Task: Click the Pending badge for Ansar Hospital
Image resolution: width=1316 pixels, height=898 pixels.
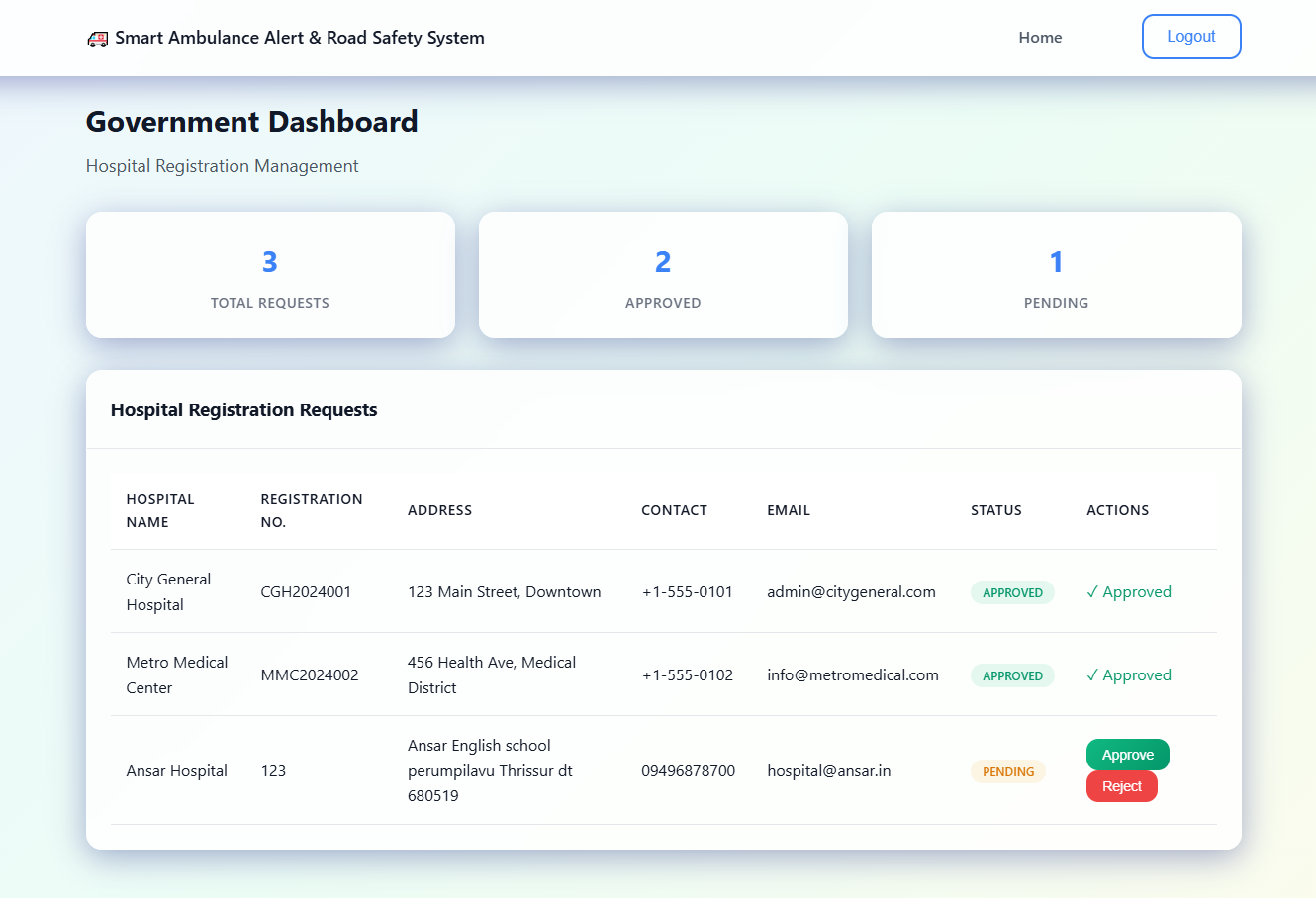Action: pos(1007,771)
